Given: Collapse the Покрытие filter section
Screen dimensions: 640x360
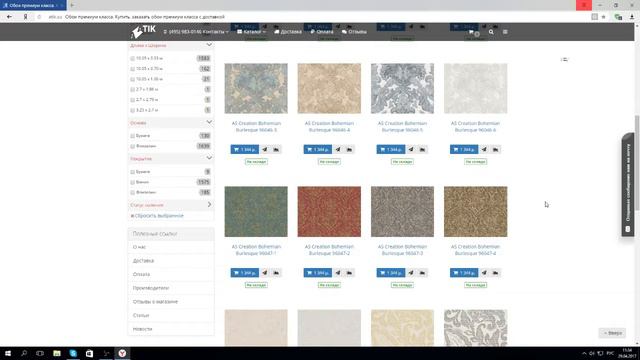Looking at the screenshot, I should pos(209,158).
